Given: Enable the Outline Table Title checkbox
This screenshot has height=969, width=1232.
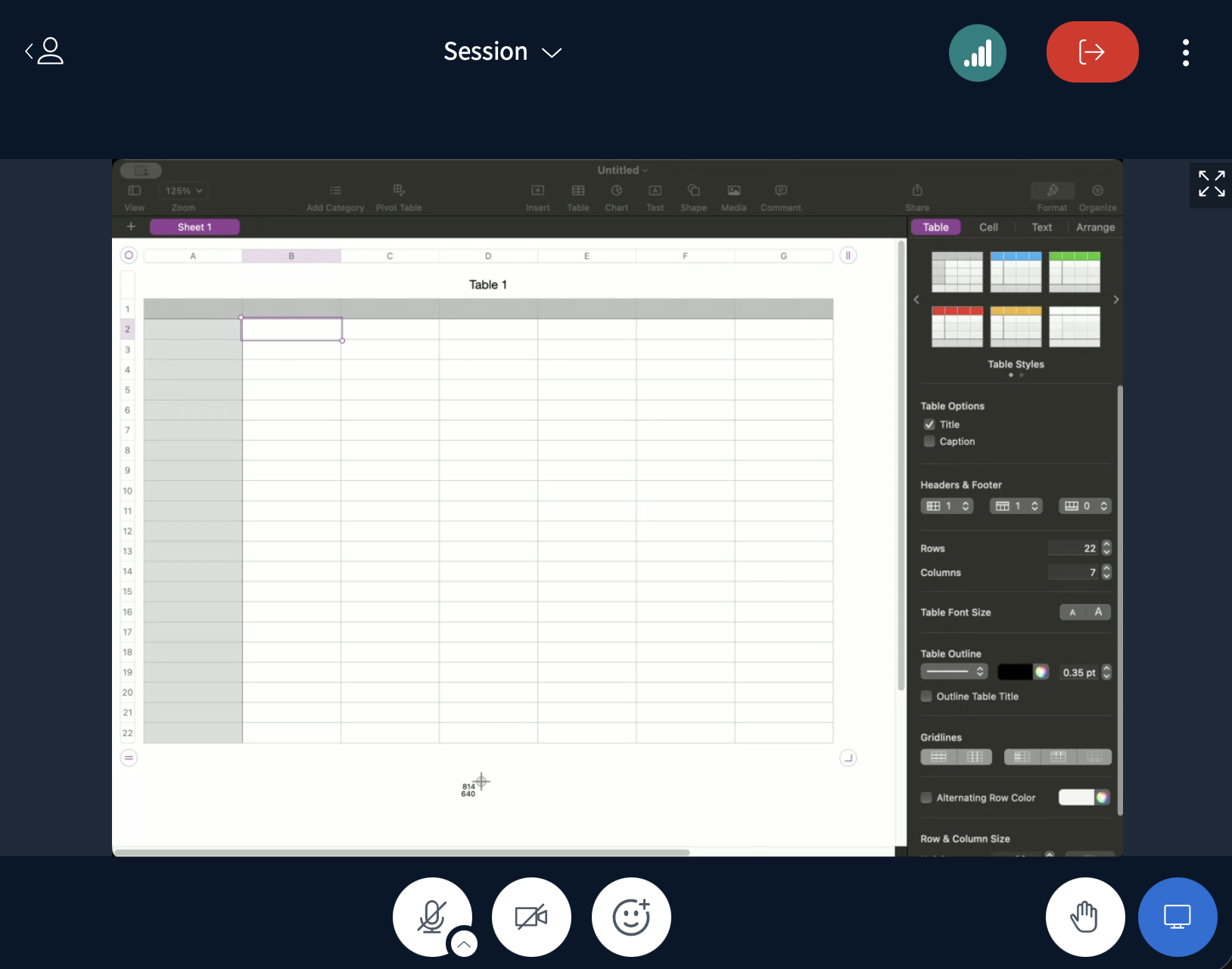Looking at the screenshot, I should (926, 696).
